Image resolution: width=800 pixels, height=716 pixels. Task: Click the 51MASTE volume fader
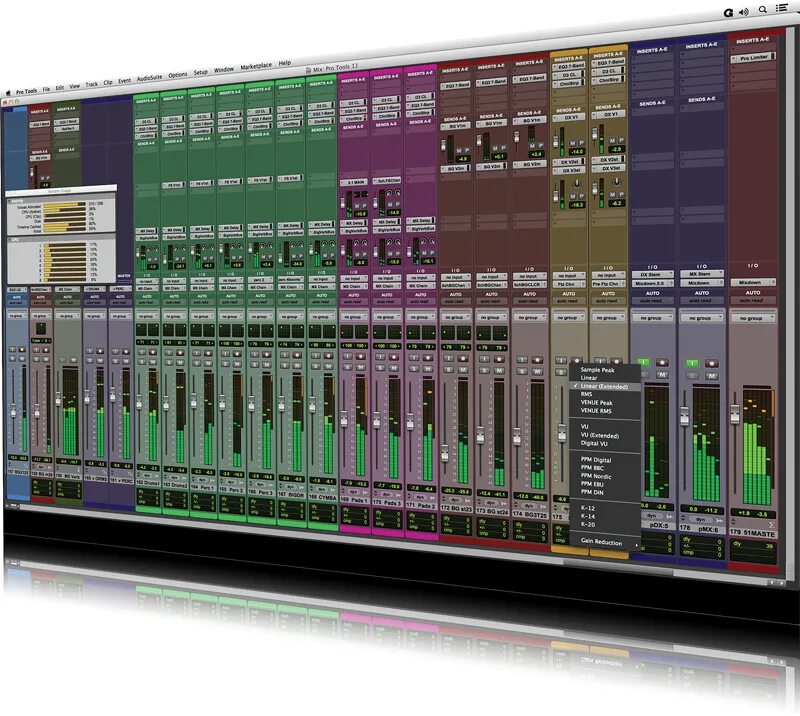point(735,414)
